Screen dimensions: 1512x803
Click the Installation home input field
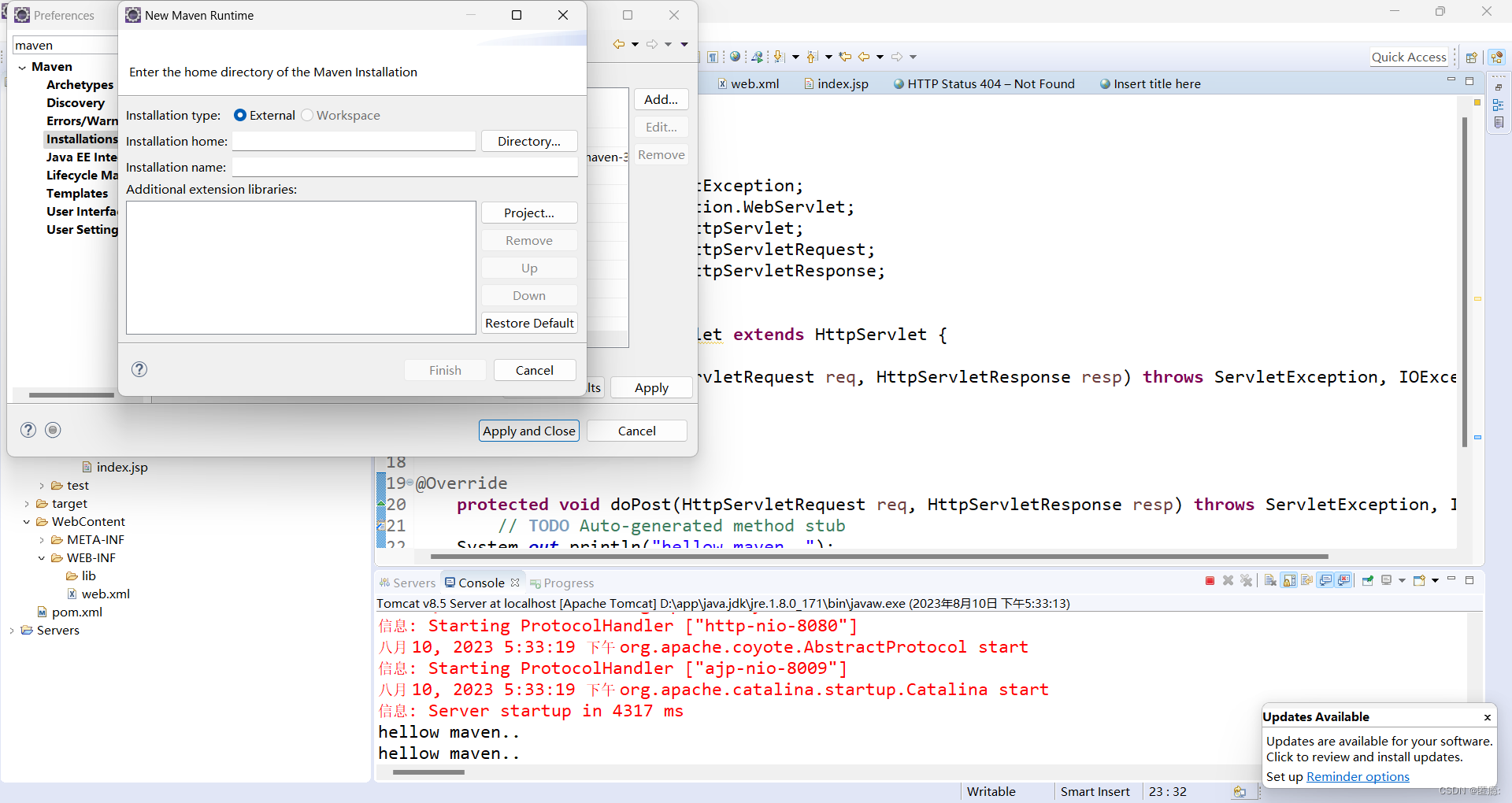tap(354, 141)
